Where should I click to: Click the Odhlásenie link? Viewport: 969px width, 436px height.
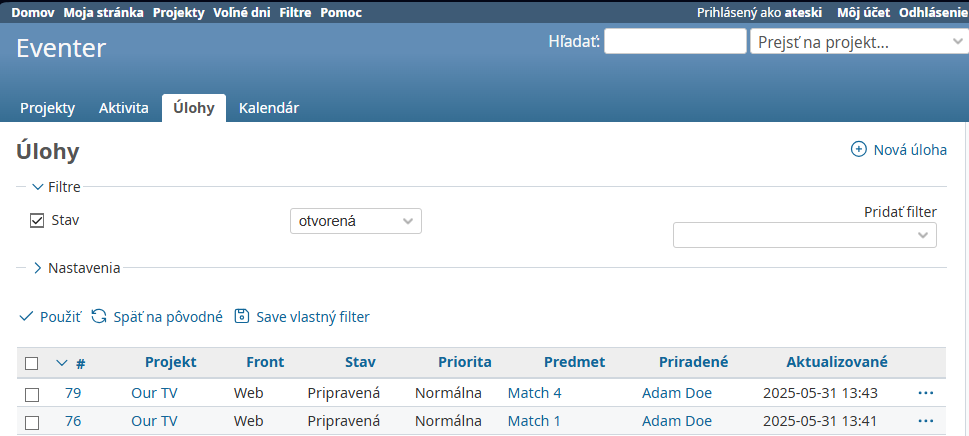coord(933,12)
